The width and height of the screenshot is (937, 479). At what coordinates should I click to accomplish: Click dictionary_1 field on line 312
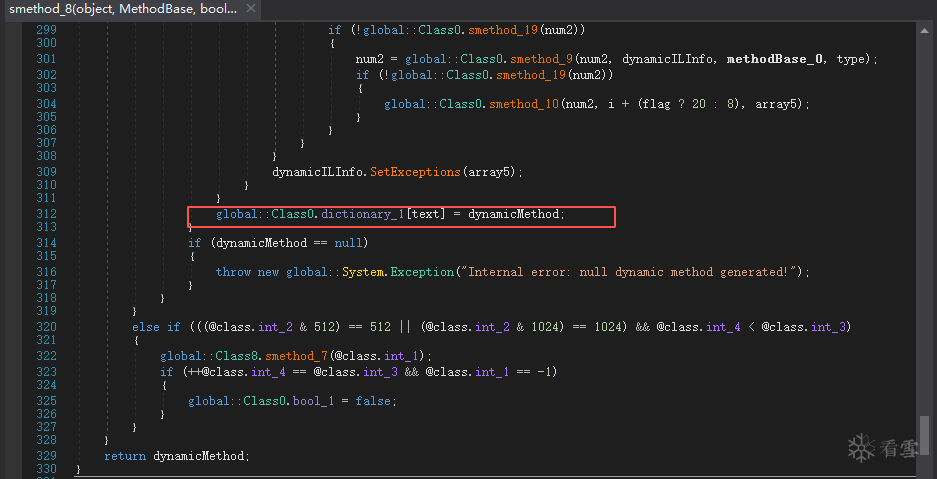[x=363, y=214]
